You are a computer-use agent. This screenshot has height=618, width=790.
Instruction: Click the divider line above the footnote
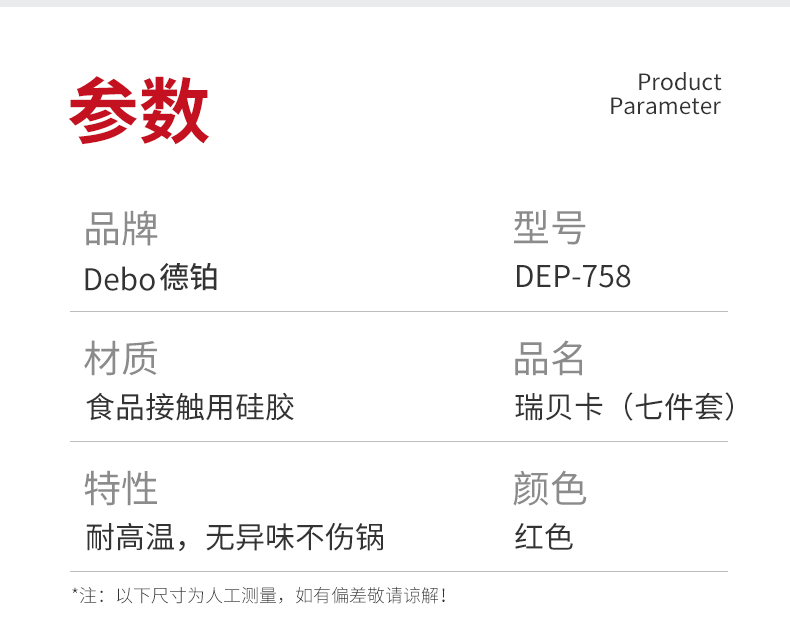[398, 571]
